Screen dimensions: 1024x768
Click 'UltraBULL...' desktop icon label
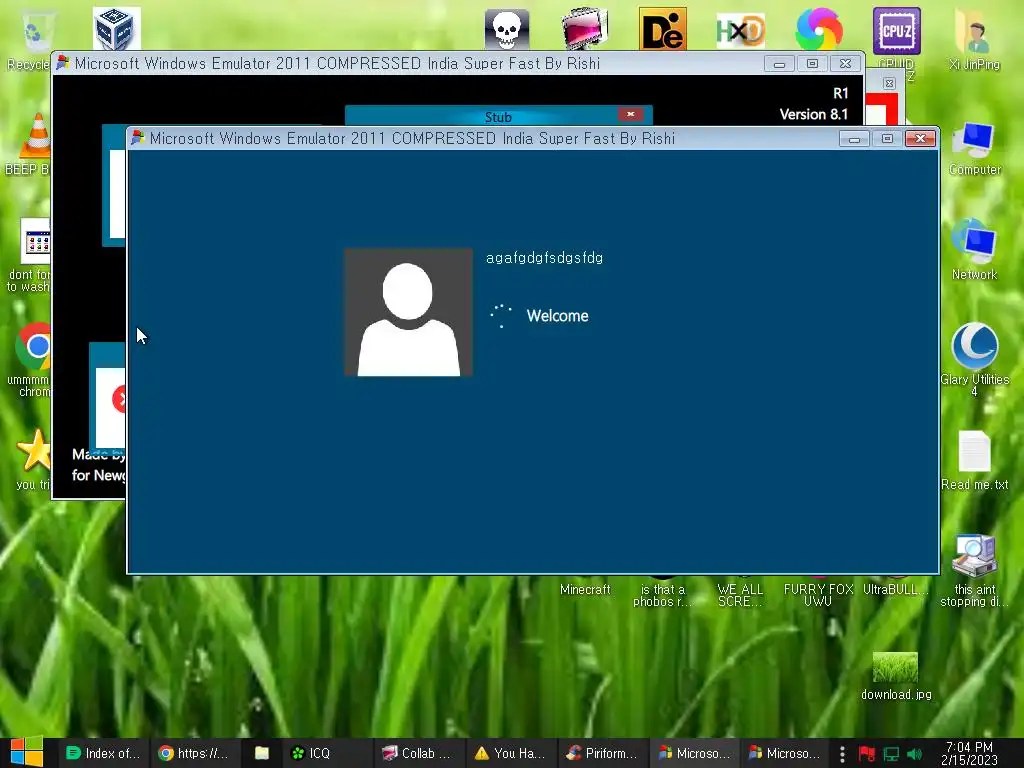click(x=895, y=590)
